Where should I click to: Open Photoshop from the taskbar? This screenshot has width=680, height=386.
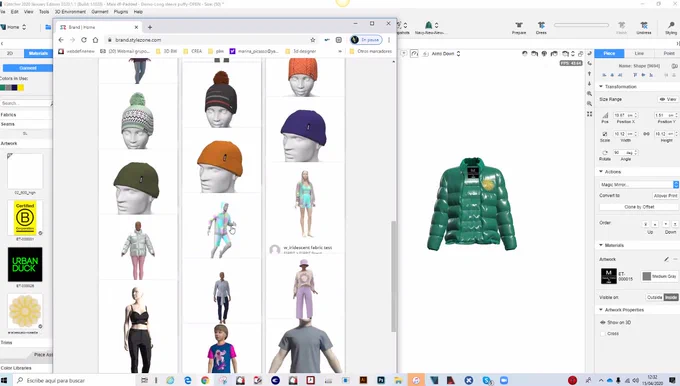tap(381, 380)
